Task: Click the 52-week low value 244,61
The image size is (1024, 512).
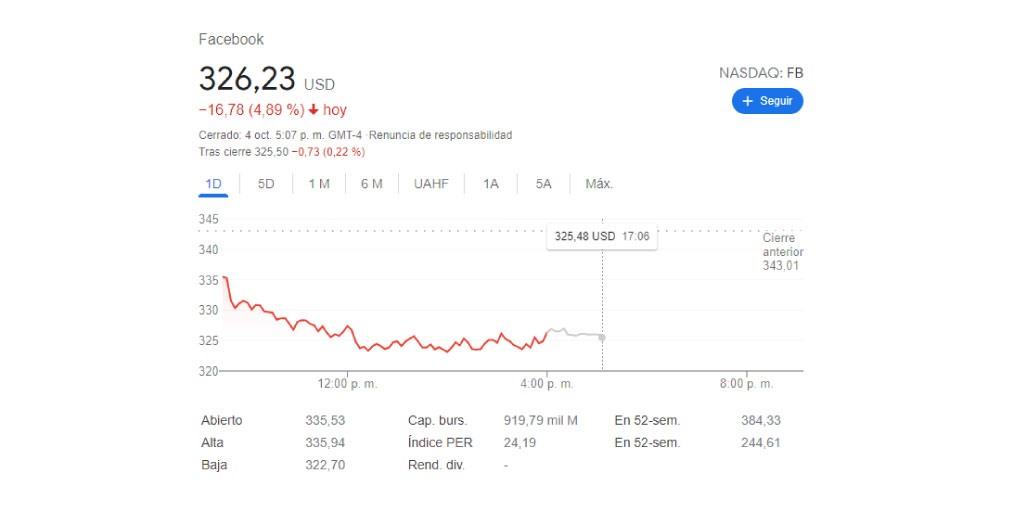Action: tap(761, 443)
